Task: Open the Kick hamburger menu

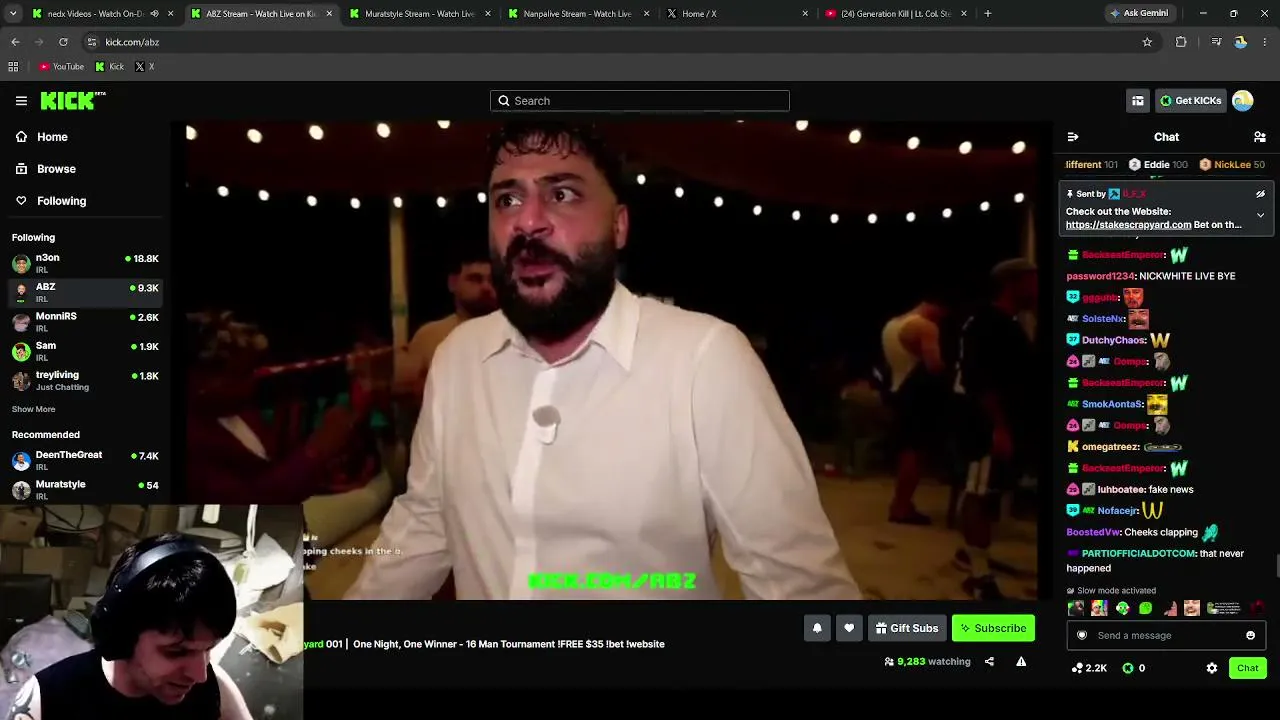Action: [21, 100]
